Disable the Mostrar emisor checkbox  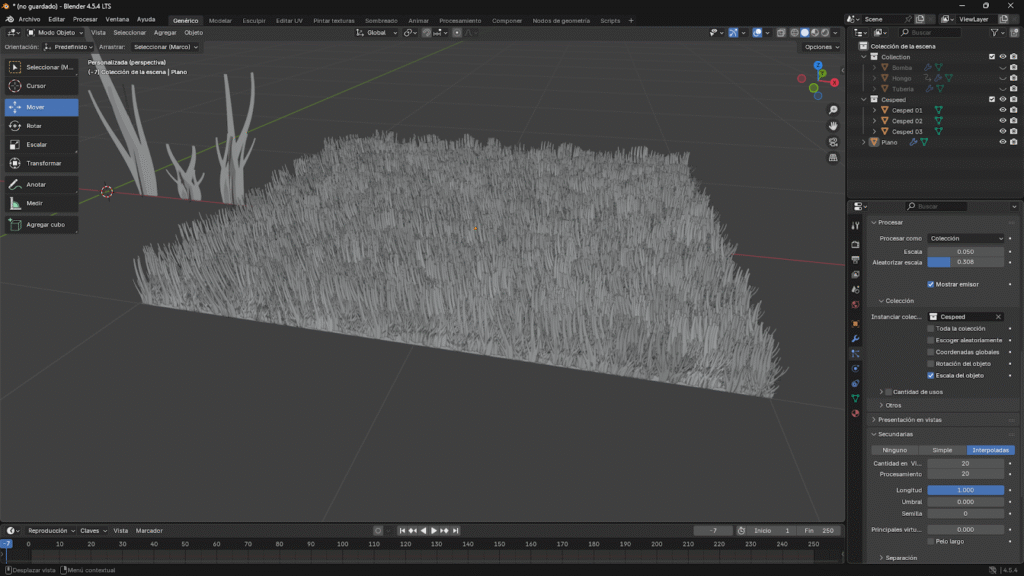[931, 284]
